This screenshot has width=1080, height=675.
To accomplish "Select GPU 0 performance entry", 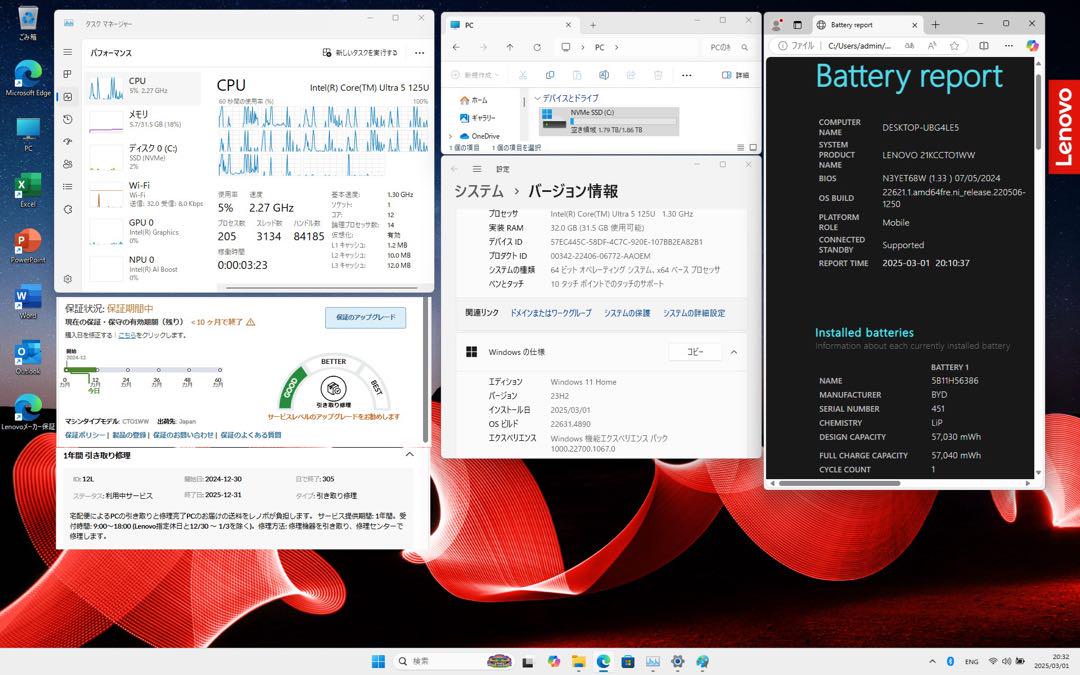I will 143,231.
